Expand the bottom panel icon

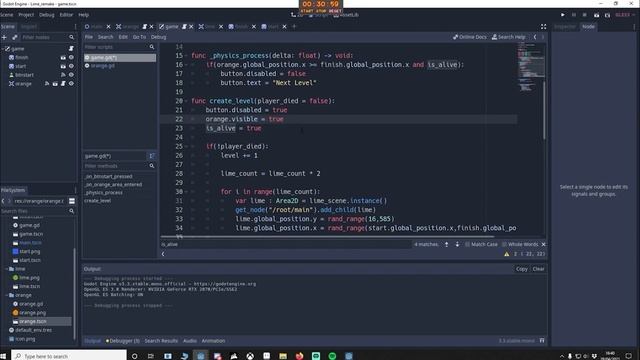click(x=542, y=340)
